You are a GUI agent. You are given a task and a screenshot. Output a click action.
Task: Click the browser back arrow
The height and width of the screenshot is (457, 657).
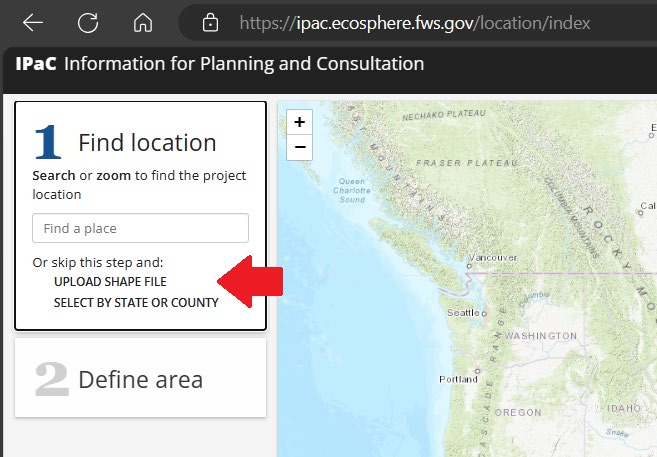(33, 22)
